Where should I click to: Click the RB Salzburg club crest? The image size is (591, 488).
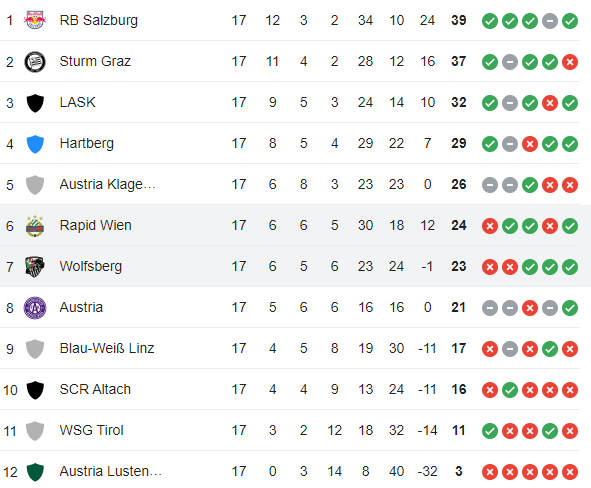coord(35,20)
